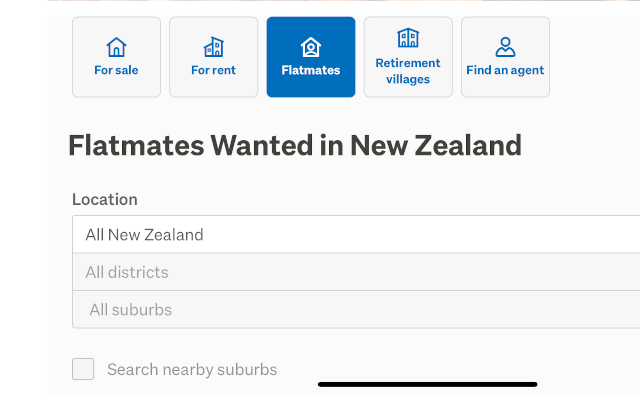The width and height of the screenshot is (640, 395).
Task: Go to Retirement villages text link
Action: pyautogui.click(x=408, y=71)
